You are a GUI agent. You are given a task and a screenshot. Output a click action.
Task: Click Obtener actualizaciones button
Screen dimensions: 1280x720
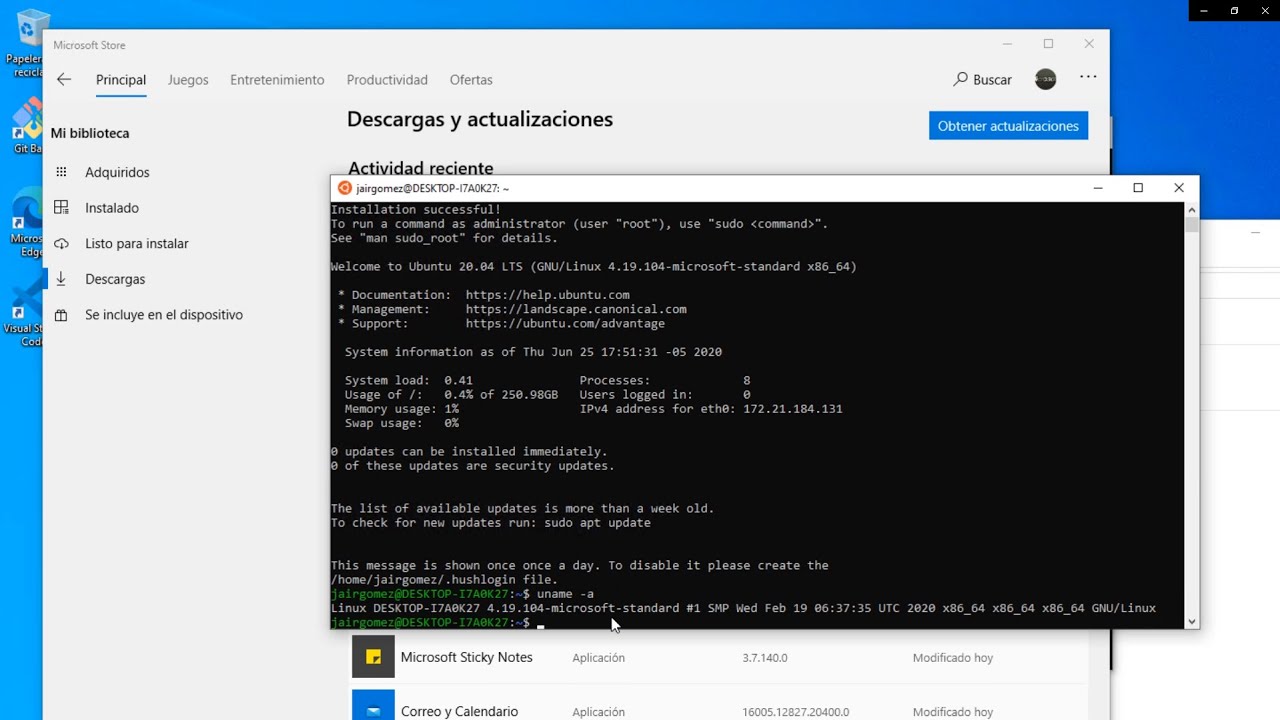click(x=1008, y=126)
